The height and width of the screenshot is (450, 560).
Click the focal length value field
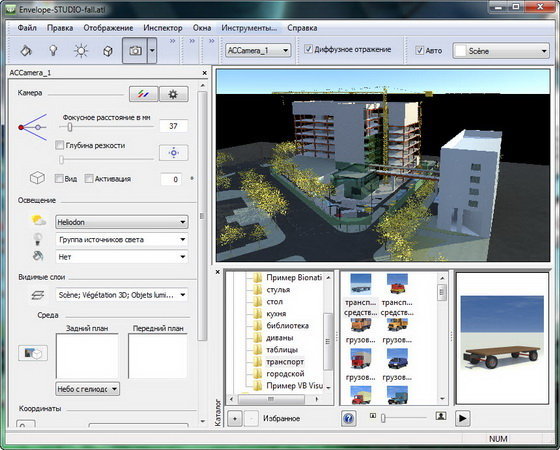[x=173, y=126]
